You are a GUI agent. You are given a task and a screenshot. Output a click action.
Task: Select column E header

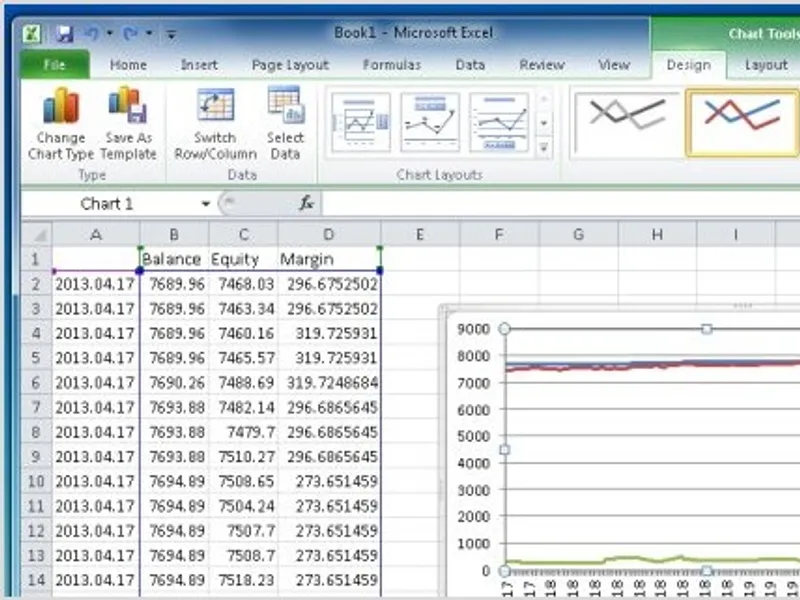pyautogui.click(x=419, y=234)
